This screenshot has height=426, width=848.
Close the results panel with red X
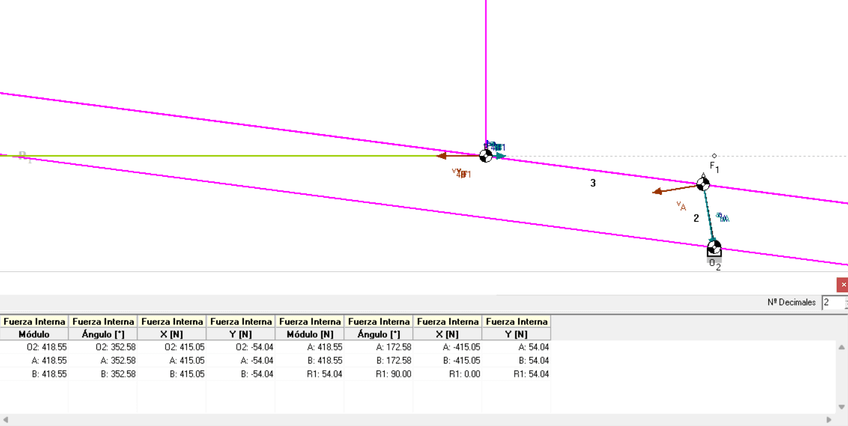pyautogui.click(x=842, y=285)
